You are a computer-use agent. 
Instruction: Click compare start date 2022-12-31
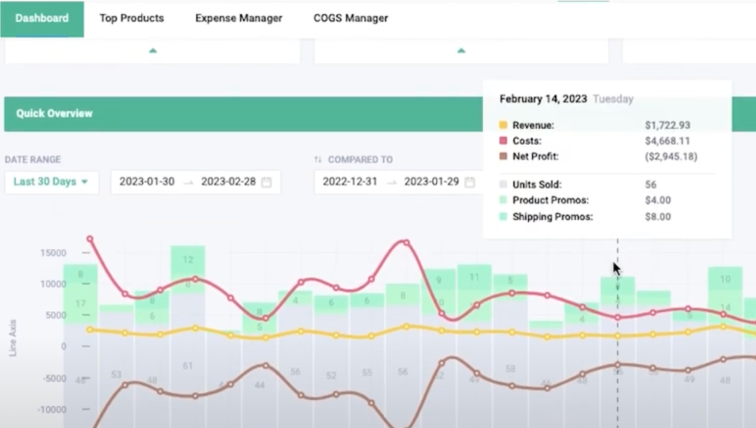point(350,182)
